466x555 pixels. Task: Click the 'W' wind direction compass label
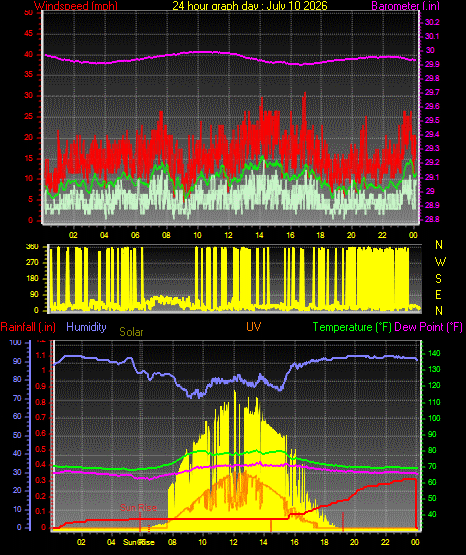[440, 262]
